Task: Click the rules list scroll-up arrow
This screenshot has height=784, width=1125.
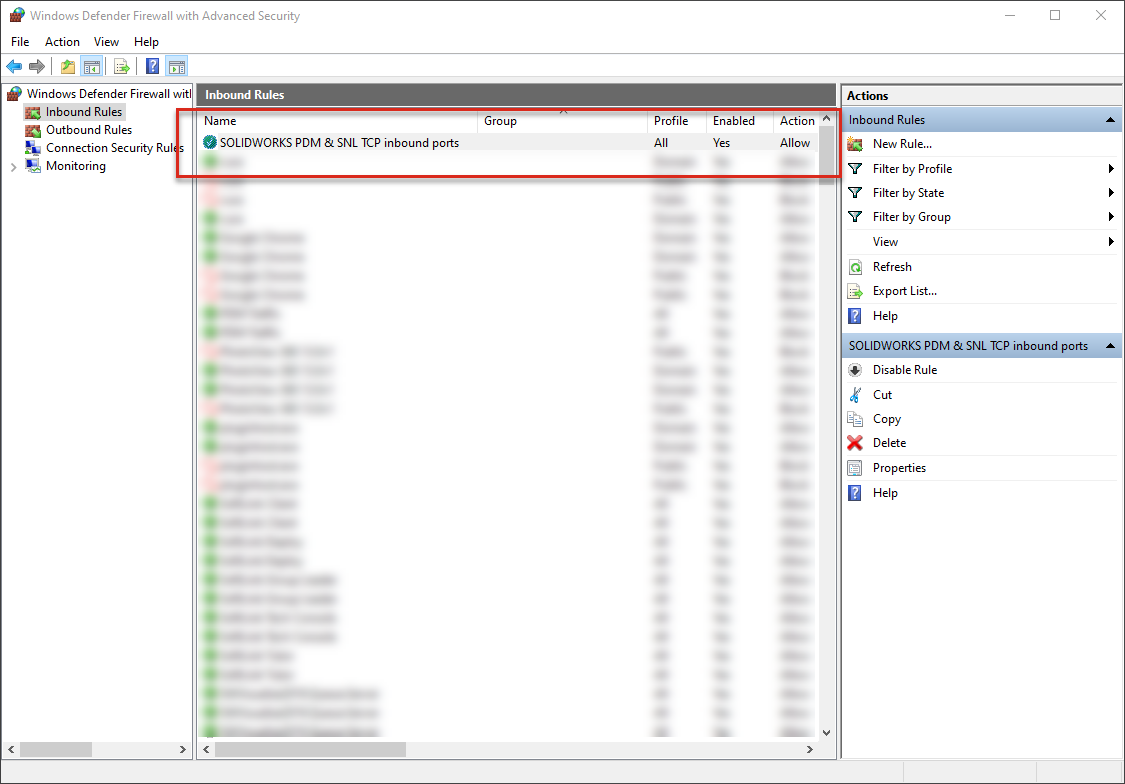Action: click(827, 119)
